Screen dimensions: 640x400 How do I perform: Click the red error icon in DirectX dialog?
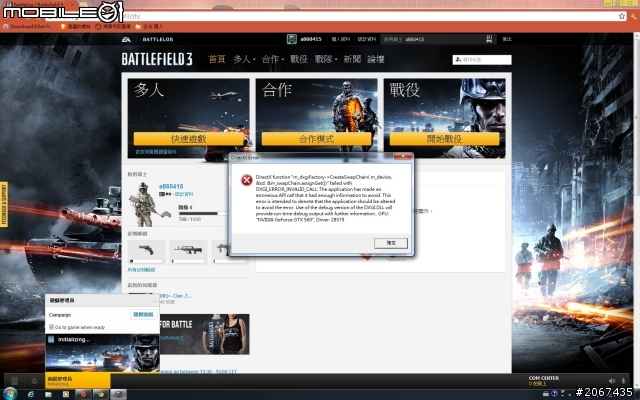tap(247, 180)
